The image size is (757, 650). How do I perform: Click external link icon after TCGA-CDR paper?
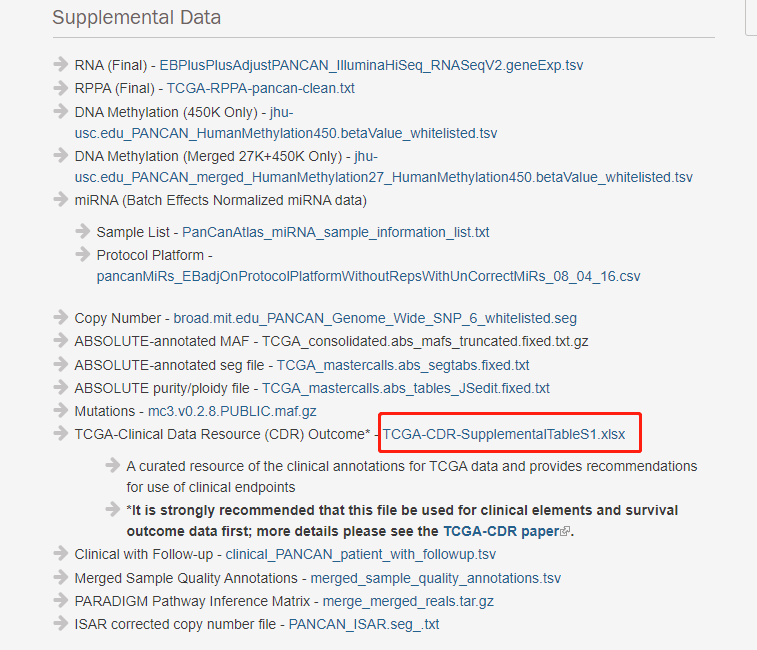566,532
